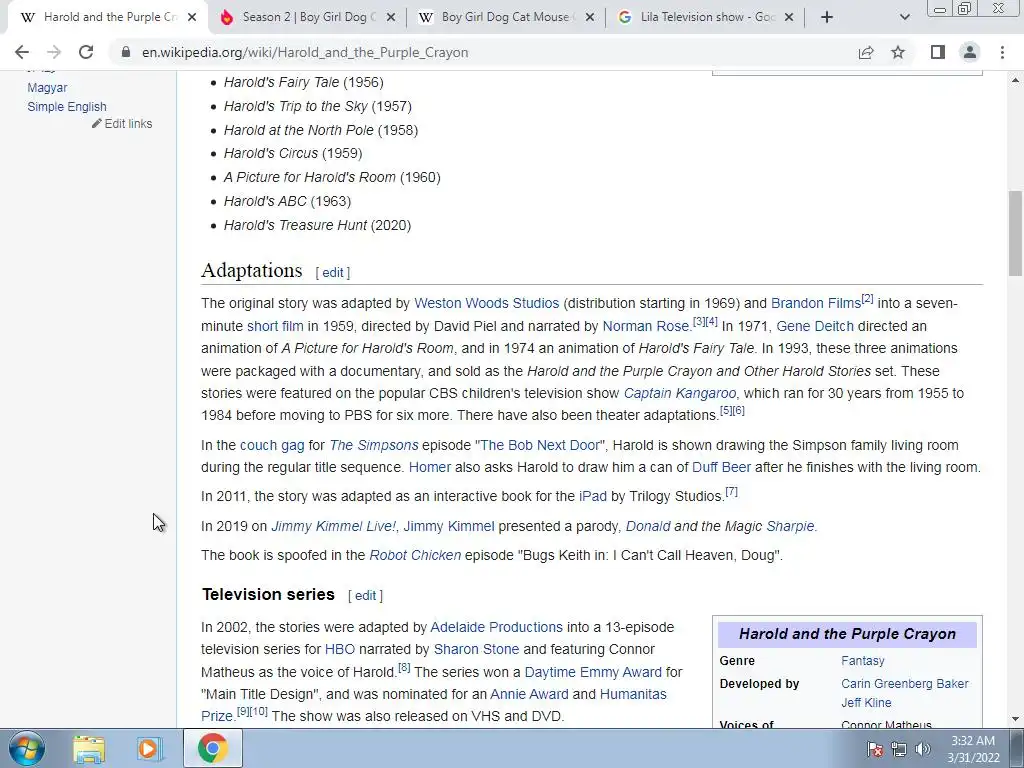
Task: Open Chrome three-dot menu
Action: coord(1002,52)
